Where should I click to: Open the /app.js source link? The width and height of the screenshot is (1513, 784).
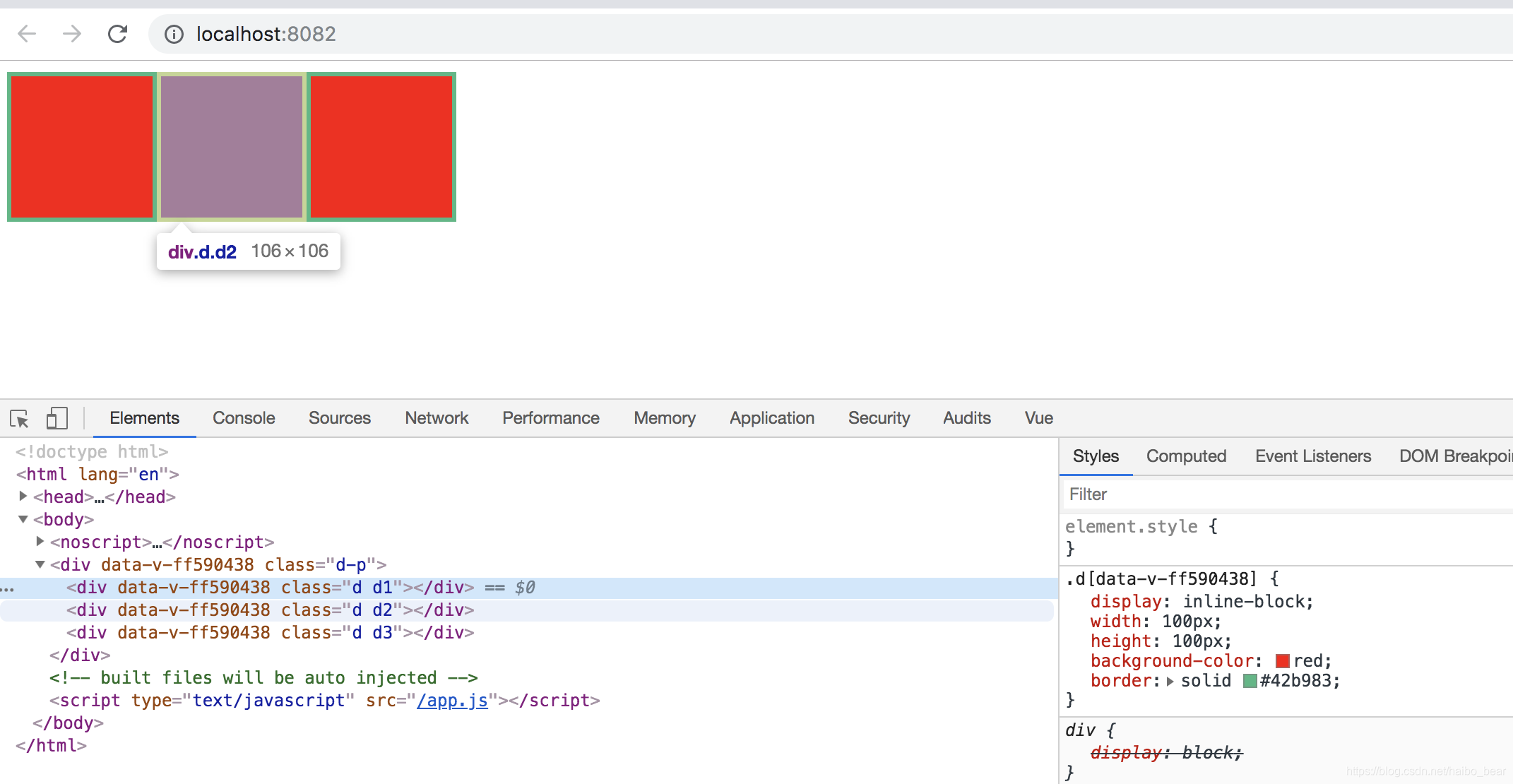[x=452, y=701]
